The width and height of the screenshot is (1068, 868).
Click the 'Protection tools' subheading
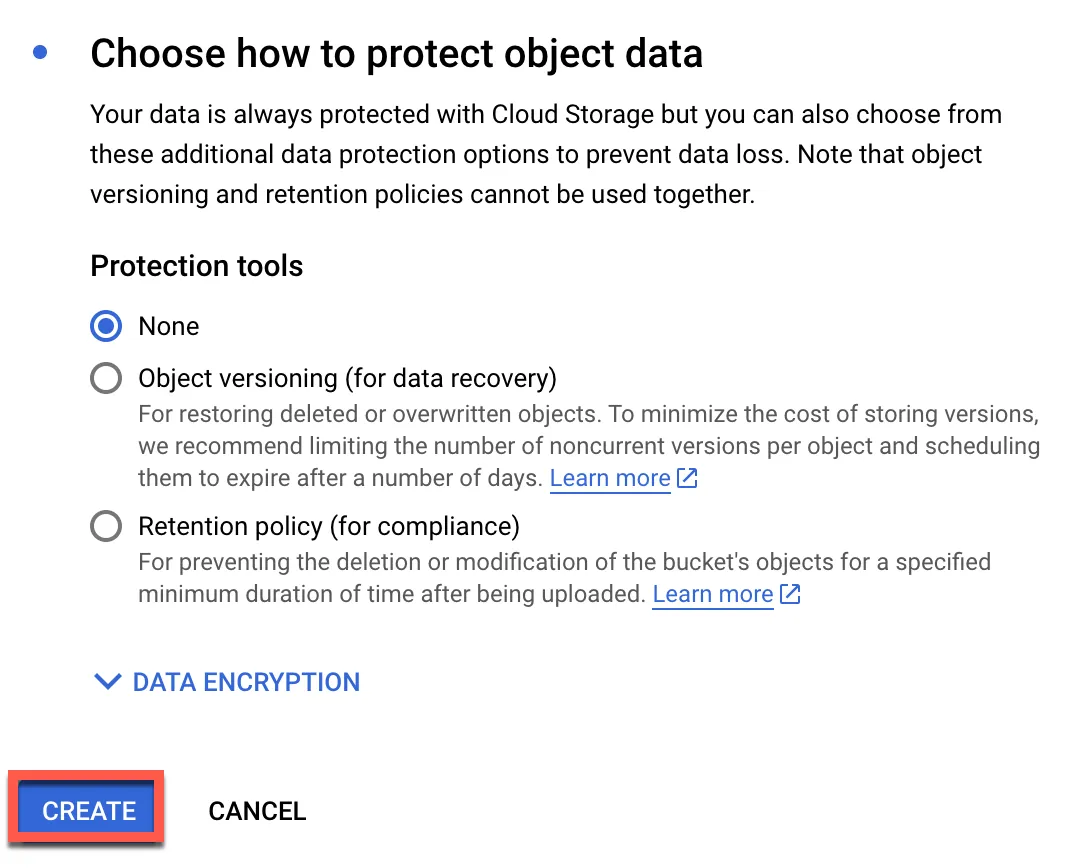tap(197, 266)
